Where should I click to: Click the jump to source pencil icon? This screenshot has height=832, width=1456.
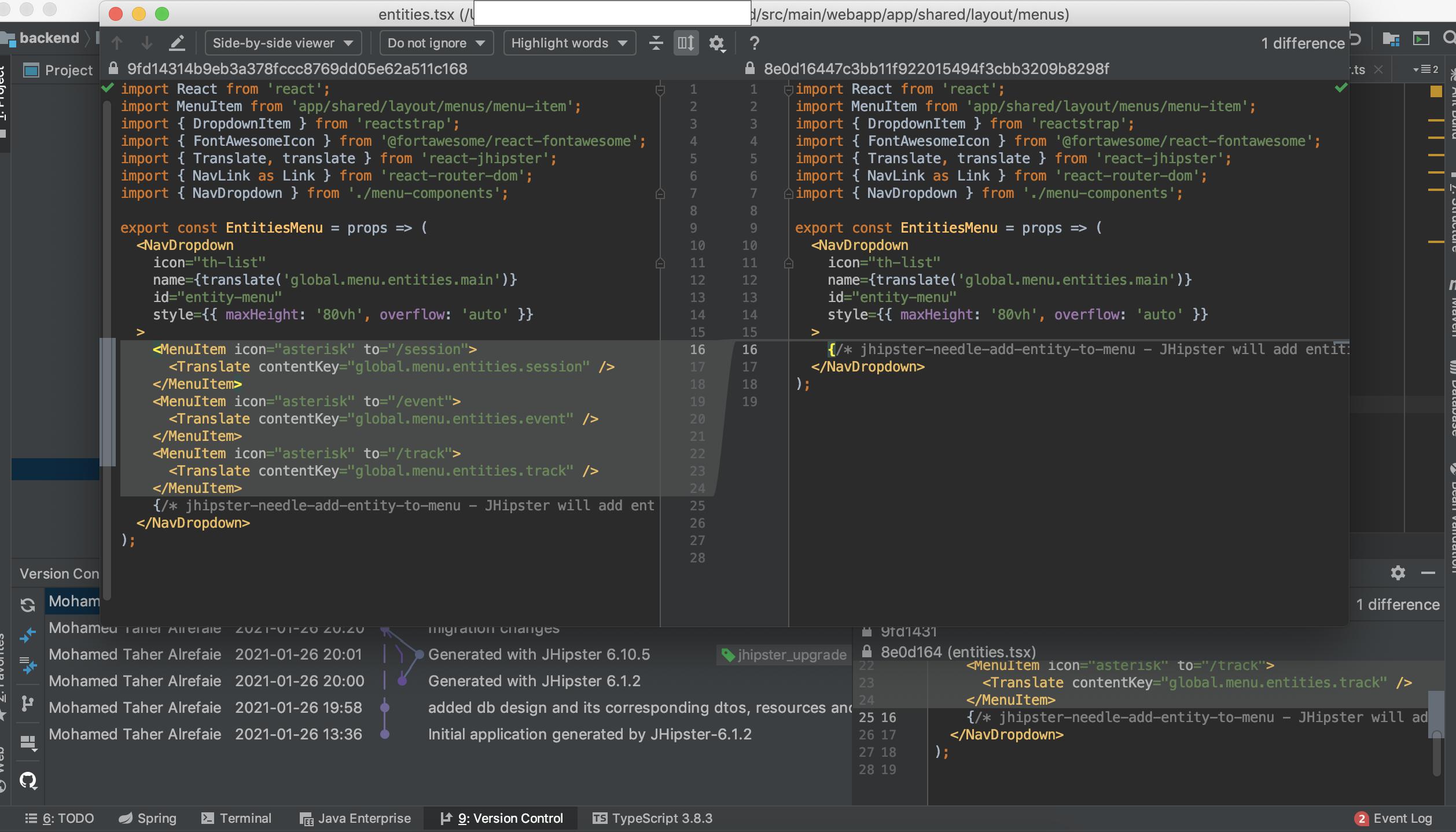pos(177,43)
